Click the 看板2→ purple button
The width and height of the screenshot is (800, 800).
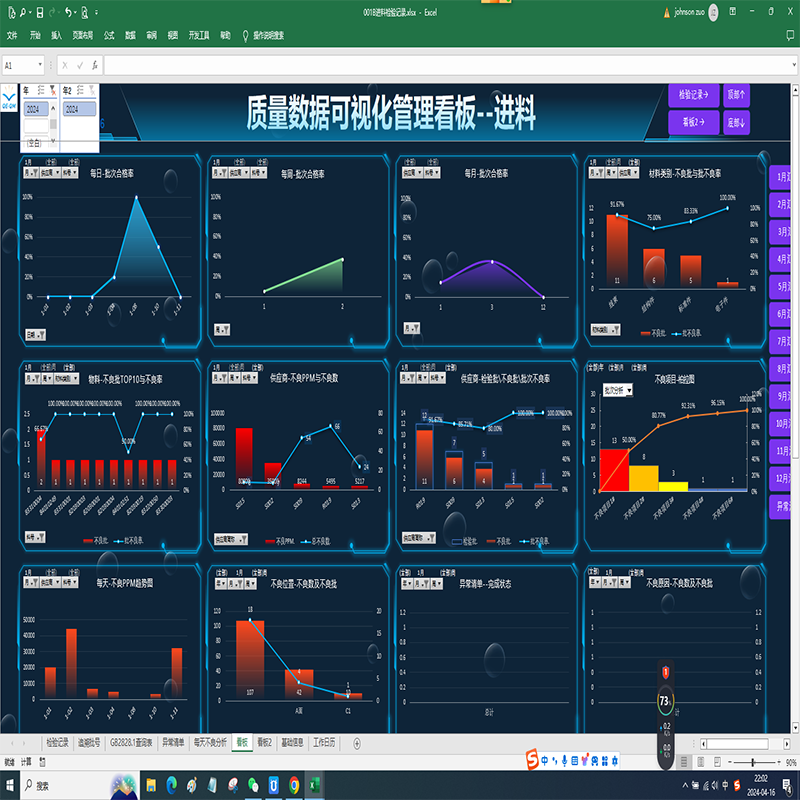(693, 122)
